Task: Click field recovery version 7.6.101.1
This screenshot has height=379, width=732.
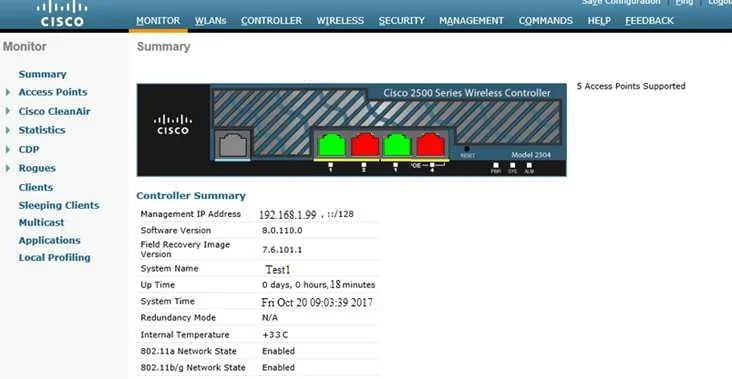Action: click(x=282, y=250)
